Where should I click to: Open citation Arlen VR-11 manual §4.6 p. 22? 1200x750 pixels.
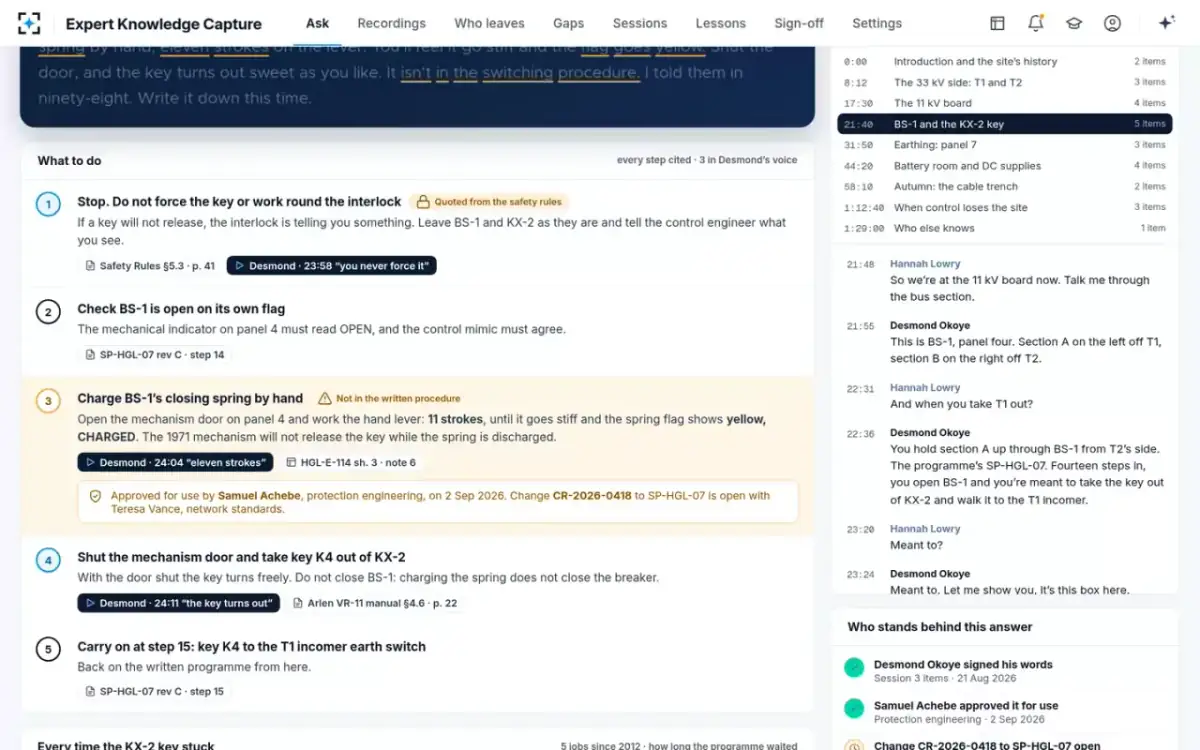(x=375, y=604)
